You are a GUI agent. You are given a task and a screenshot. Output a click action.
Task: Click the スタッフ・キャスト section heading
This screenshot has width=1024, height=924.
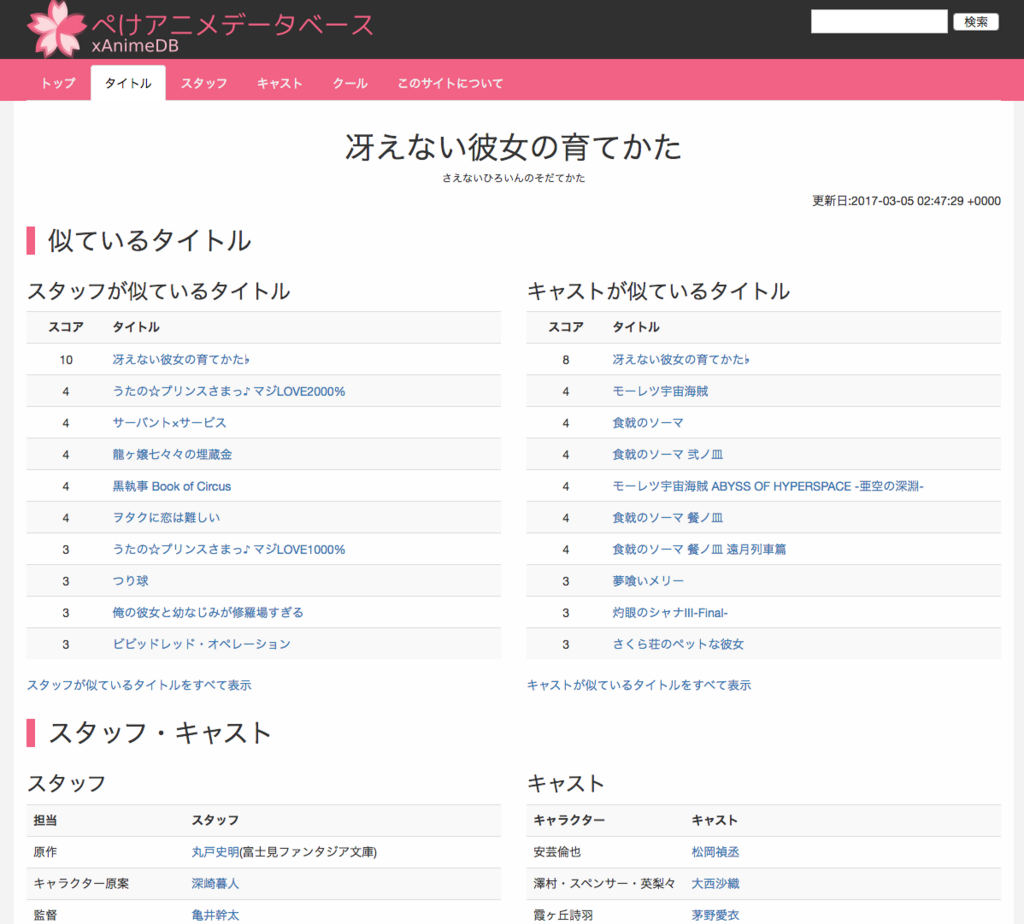pyautogui.click(x=159, y=733)
